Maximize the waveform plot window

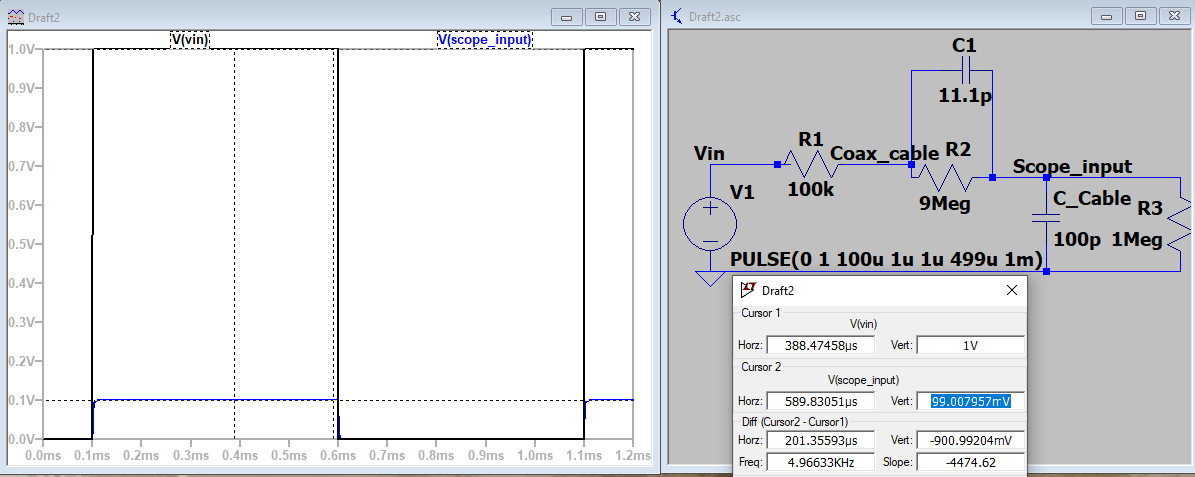click(601, 17)
